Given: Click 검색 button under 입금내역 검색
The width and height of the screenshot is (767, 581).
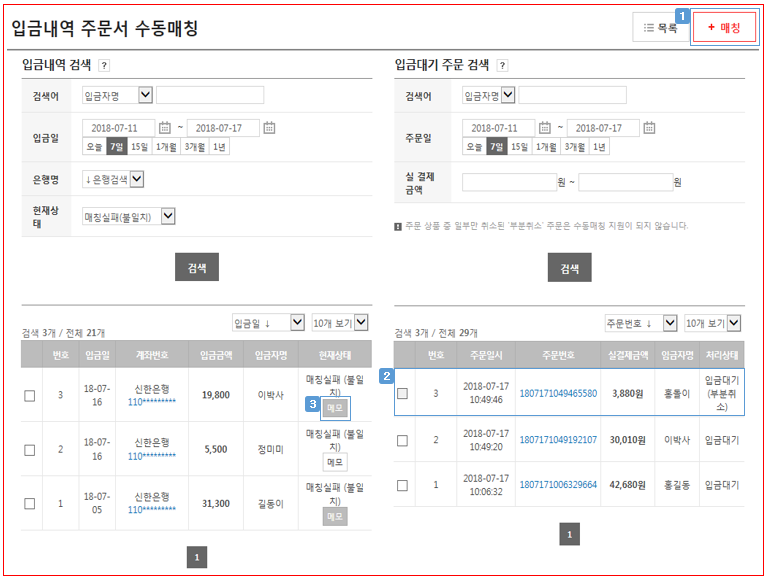Looking at the screenshot, I should pos(197,267).
